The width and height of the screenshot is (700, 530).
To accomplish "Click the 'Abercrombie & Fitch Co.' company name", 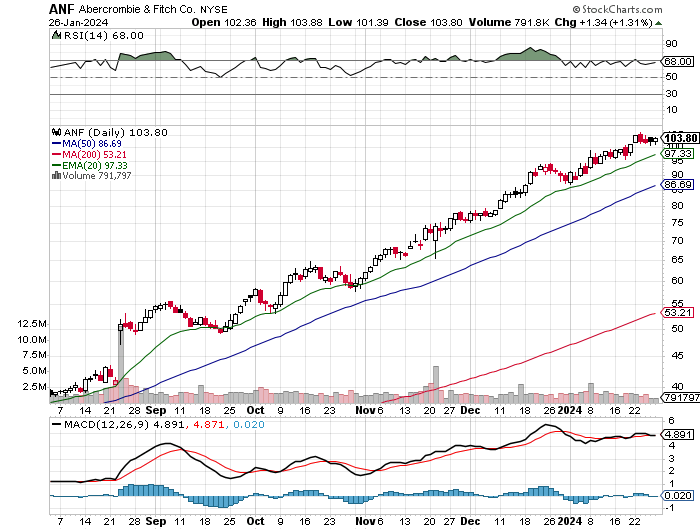I will pos(137,9).
